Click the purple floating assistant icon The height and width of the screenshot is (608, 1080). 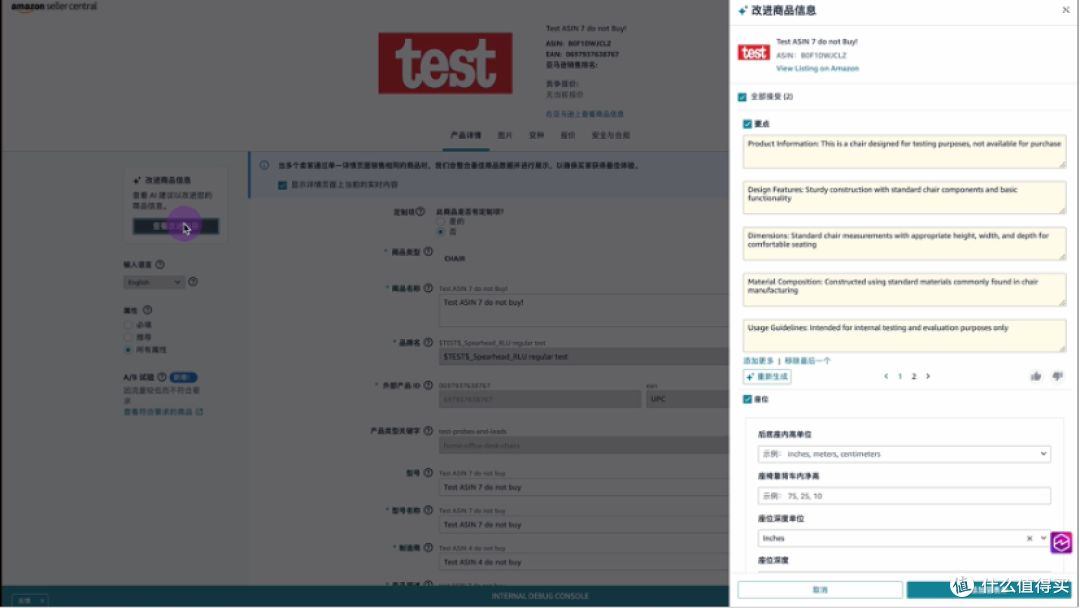(x=1061, y=543)
